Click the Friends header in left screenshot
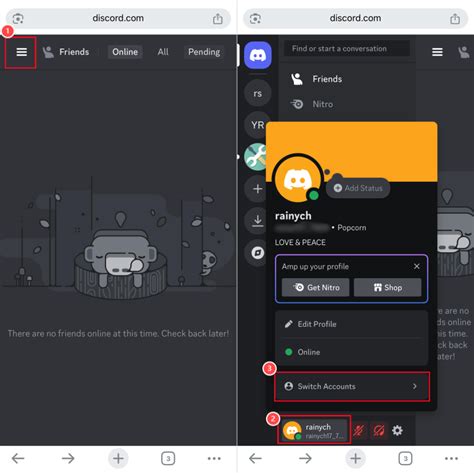Image resolution: width=474 pixels, height=473 pixels. click(x=66, y=52)
